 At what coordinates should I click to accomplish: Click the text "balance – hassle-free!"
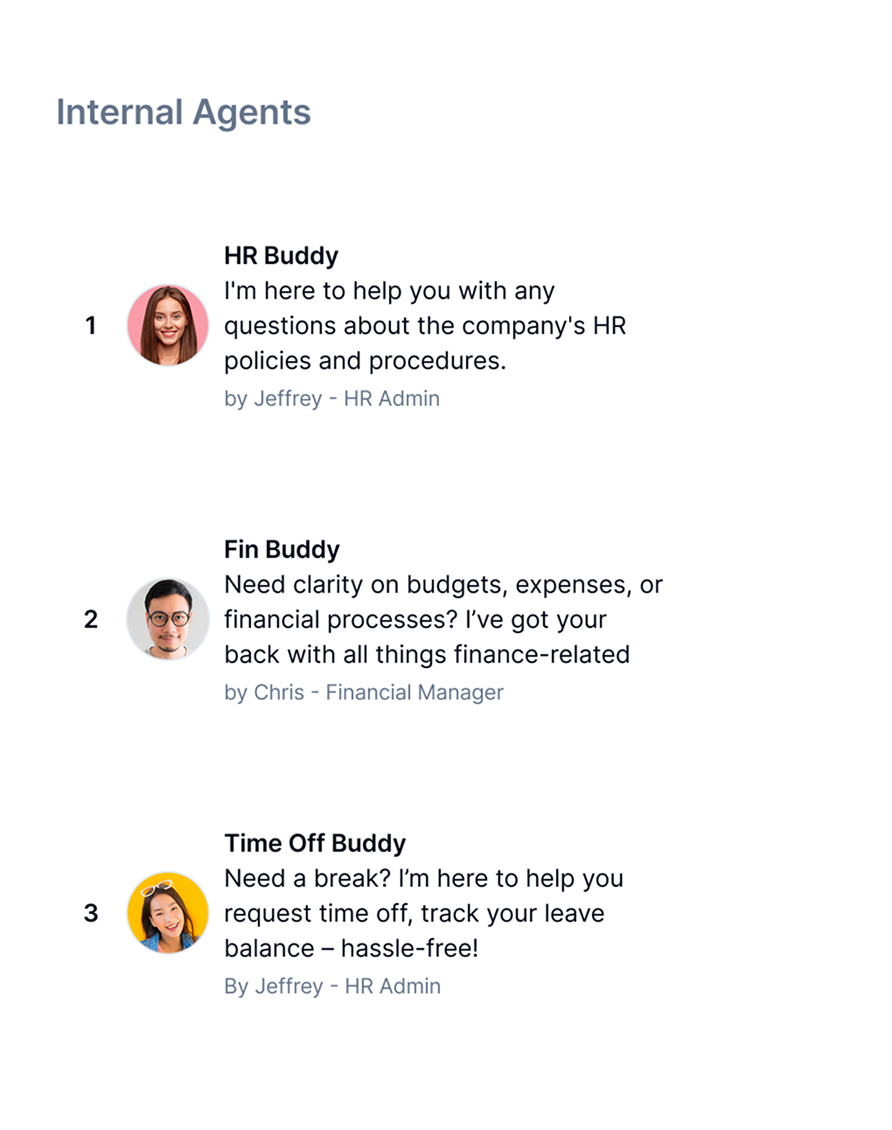[x=351, y=948]
